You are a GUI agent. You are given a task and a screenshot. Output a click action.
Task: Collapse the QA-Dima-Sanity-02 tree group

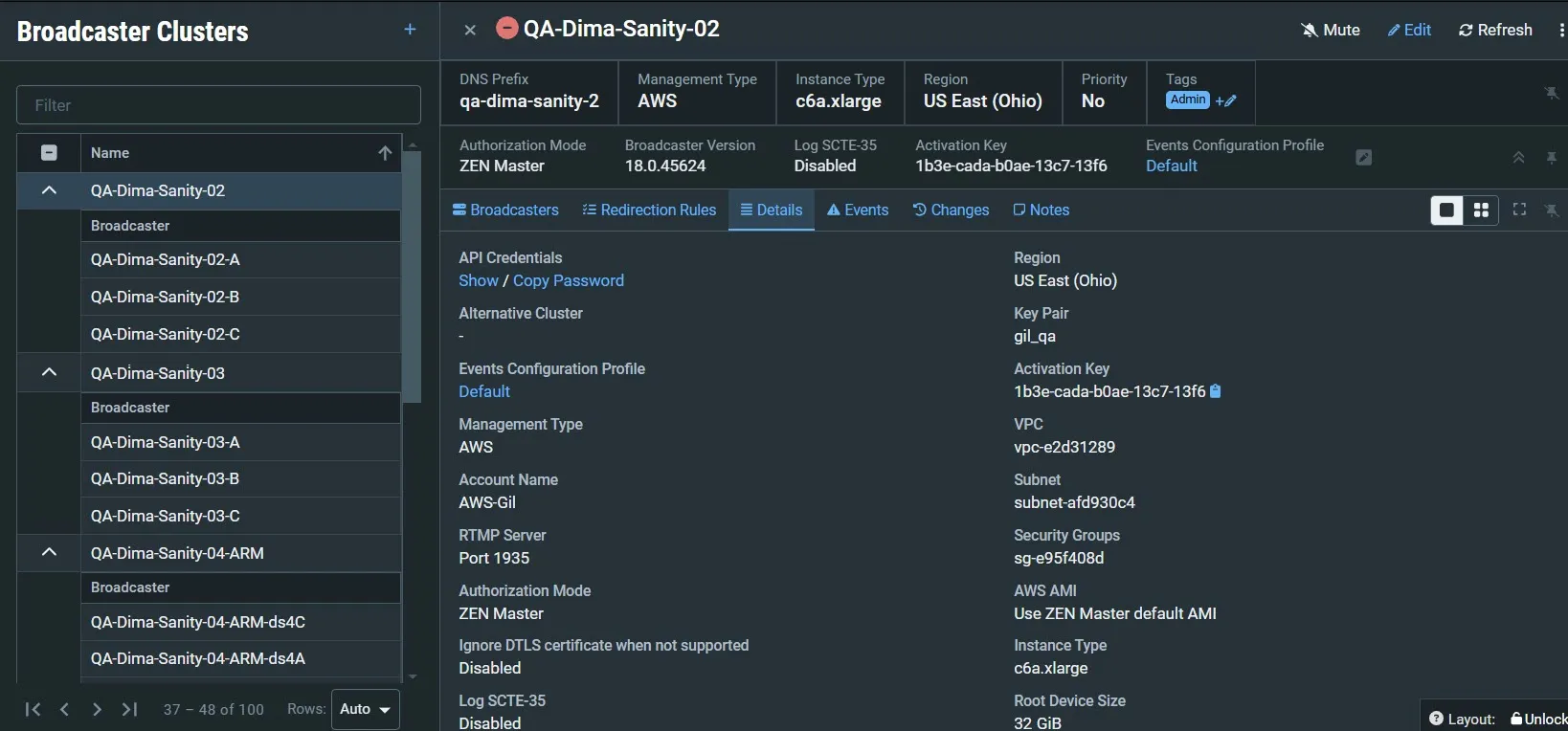[x=49, y=190]
